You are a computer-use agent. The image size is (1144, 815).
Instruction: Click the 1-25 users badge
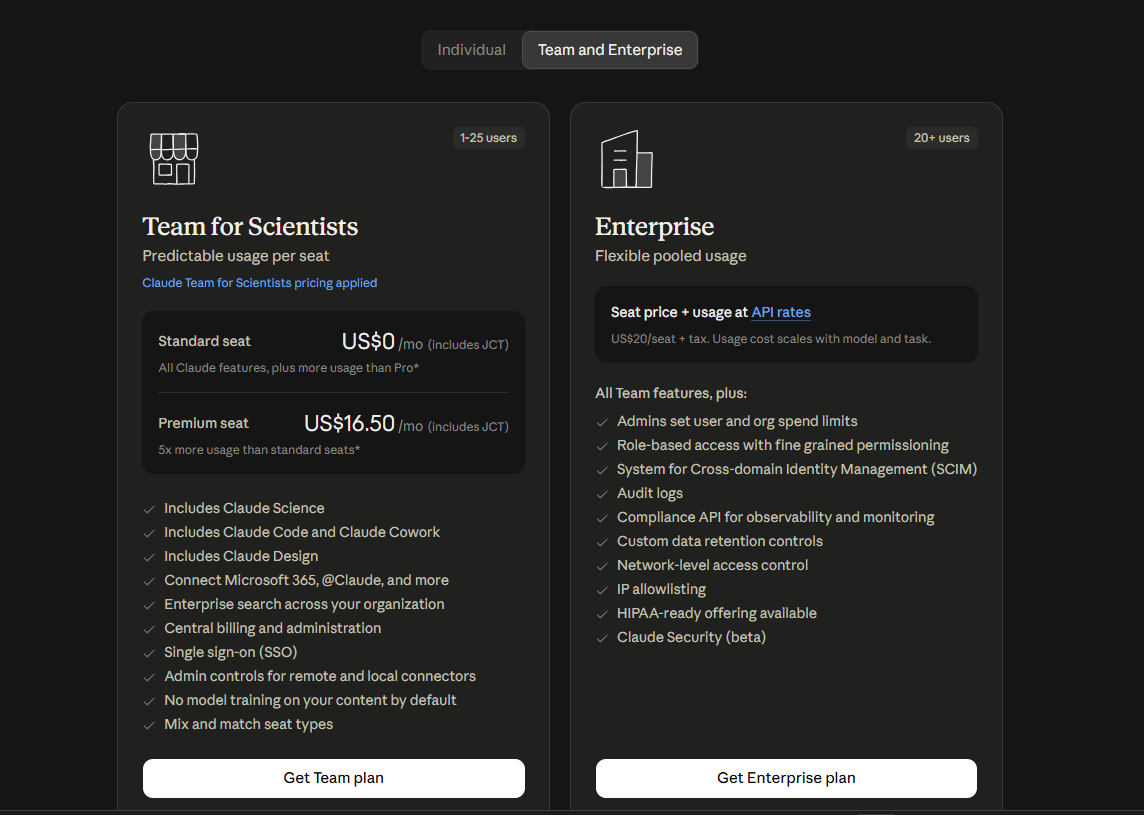(488, 138)
